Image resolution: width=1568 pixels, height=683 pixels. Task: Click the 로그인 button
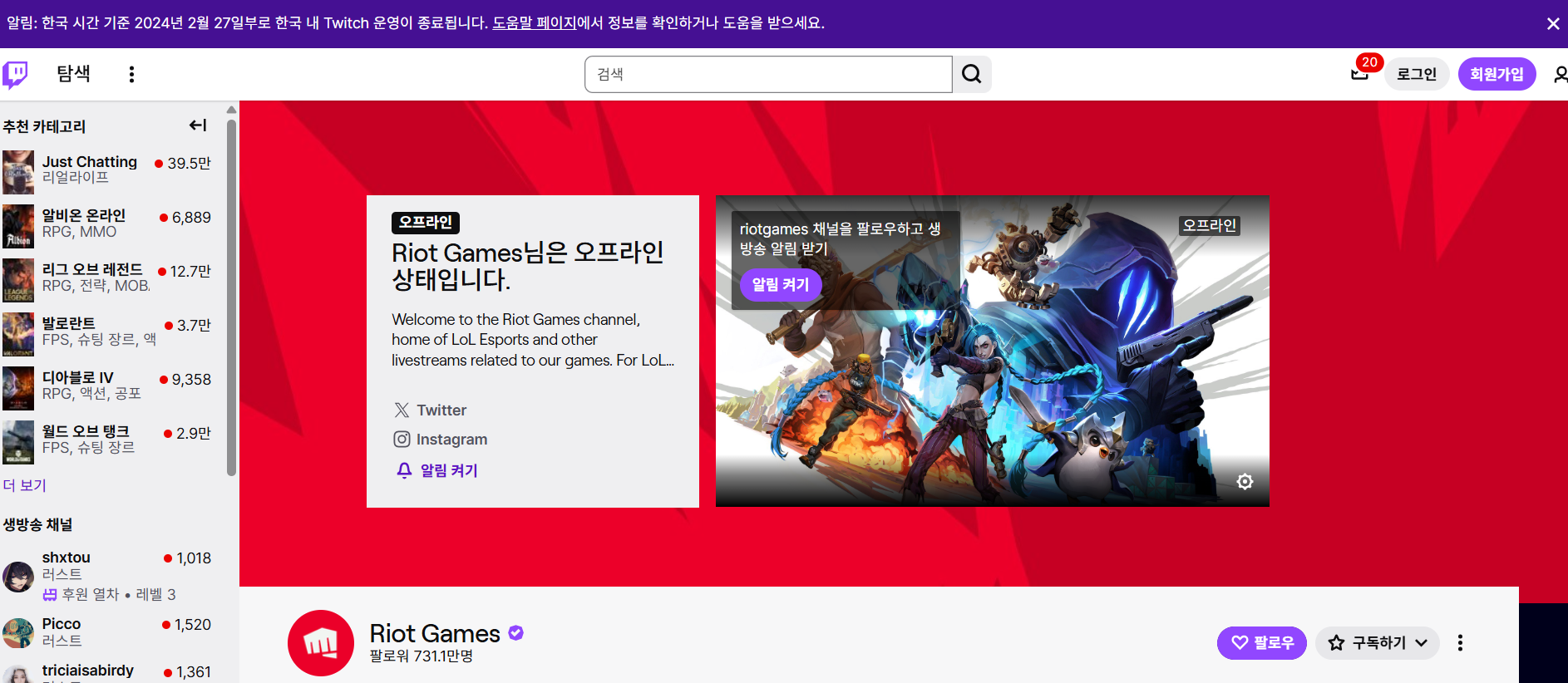pyautogui.click(x=1417, y=74)
